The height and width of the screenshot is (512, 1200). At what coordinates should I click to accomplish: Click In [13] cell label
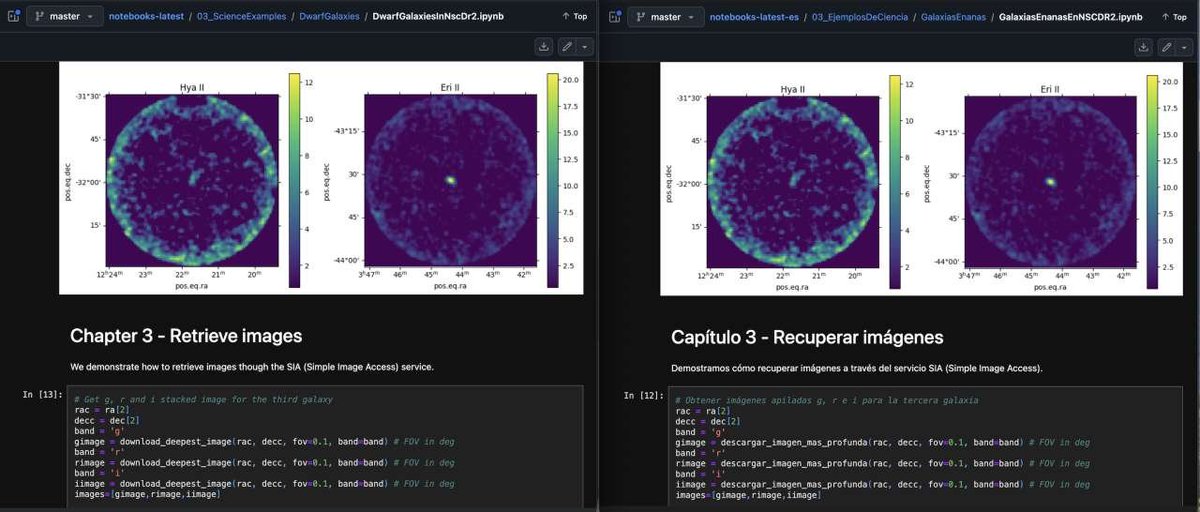pos(42,395)
